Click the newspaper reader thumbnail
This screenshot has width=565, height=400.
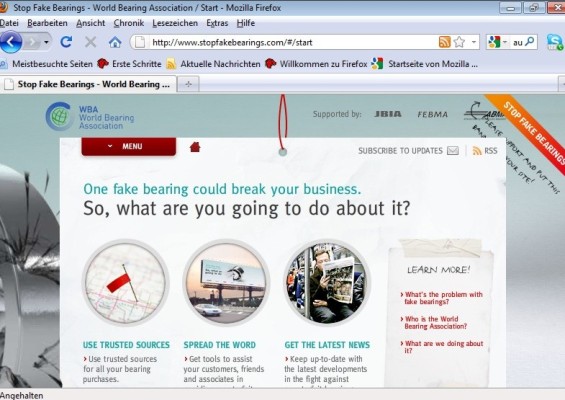point(328,283)
